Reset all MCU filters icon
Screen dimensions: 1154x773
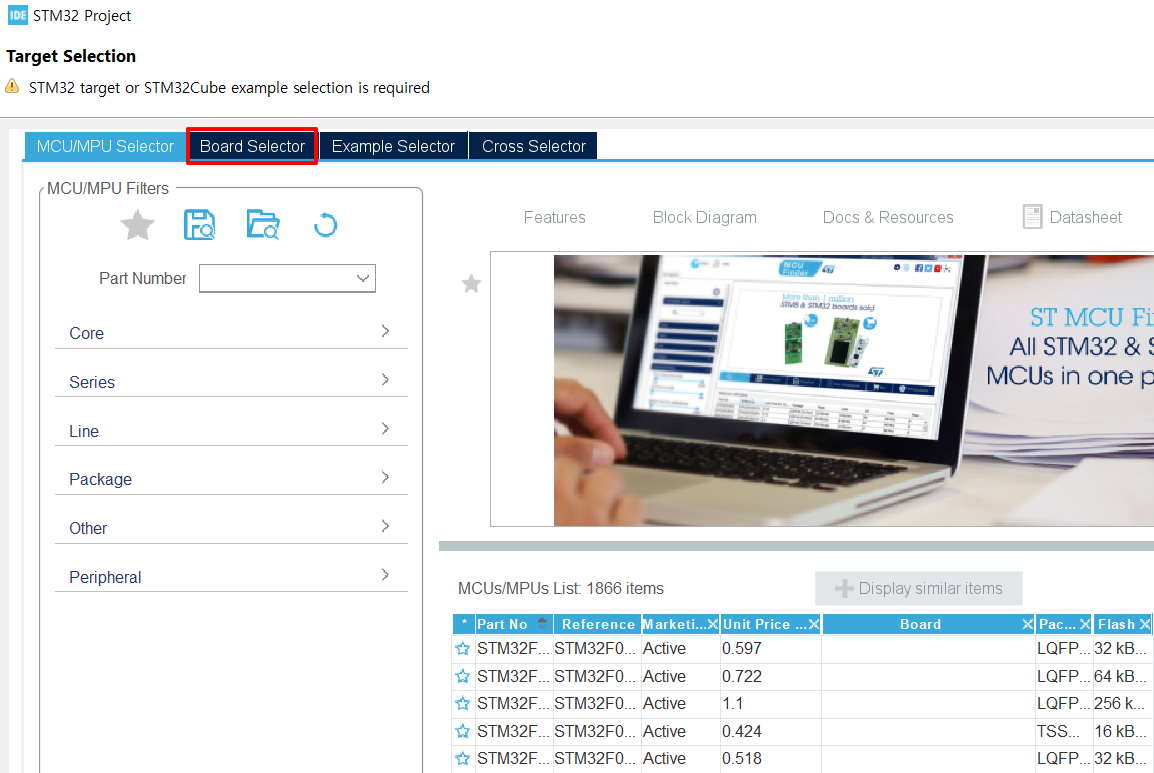coord(325,225)
